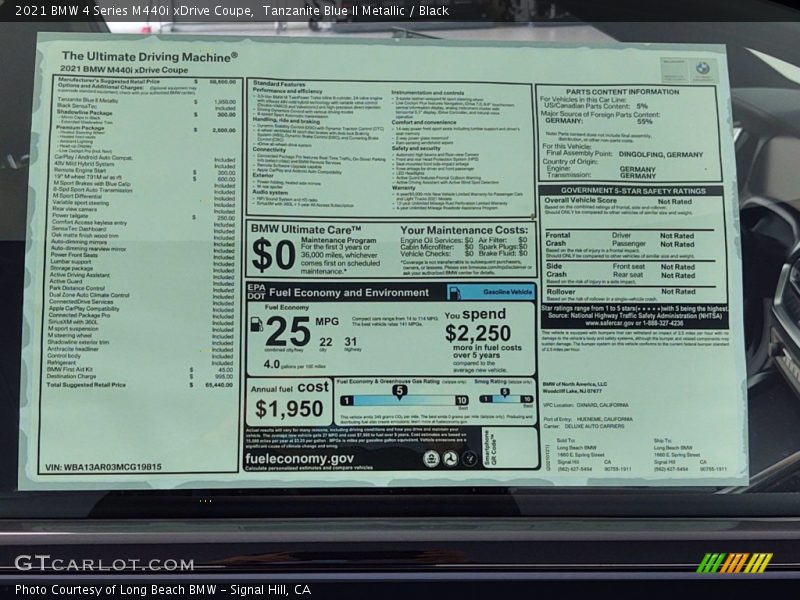
Task: Click the 'Safety and security' subheading
Action: click(x=416, y=148)
